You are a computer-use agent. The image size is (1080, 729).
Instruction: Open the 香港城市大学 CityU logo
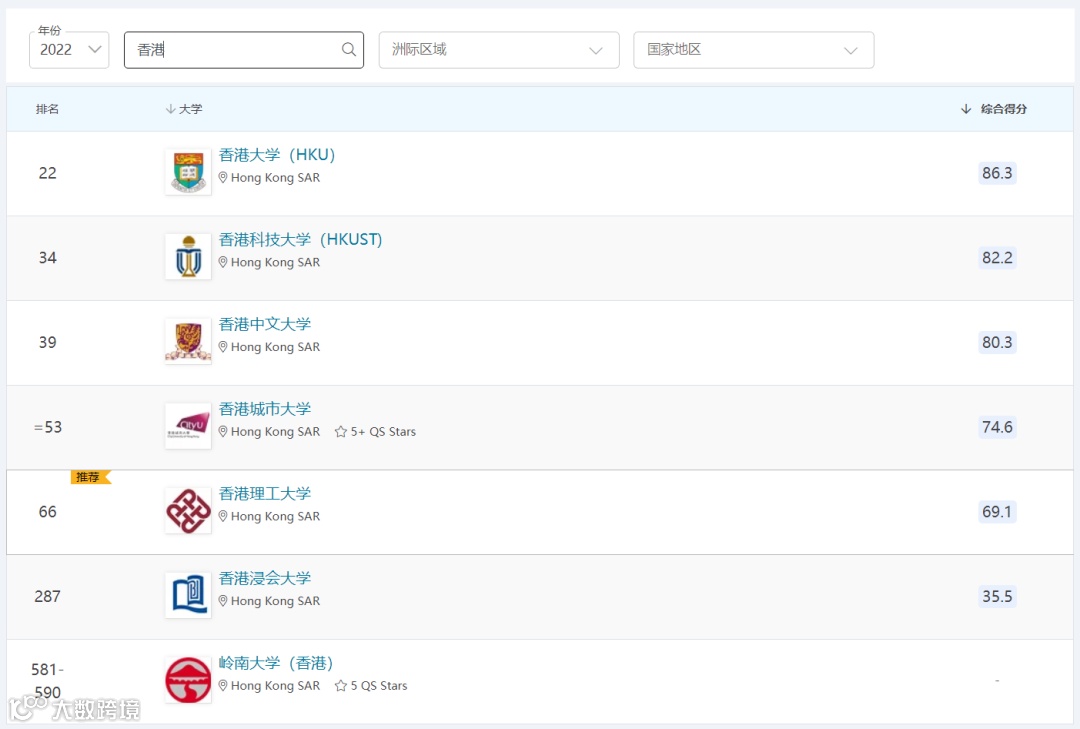point(188,427)
